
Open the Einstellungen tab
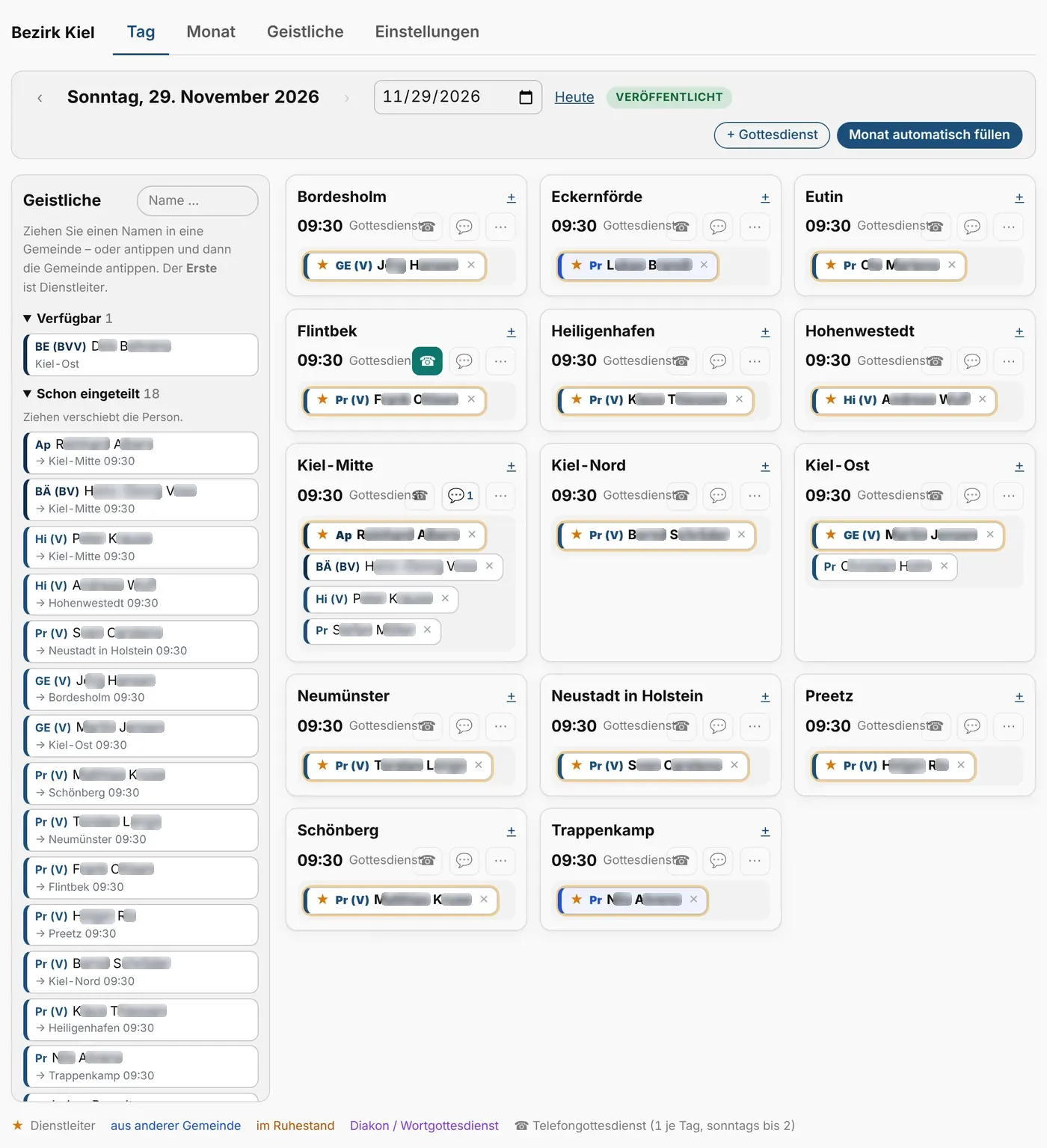[x=427, y=31]
